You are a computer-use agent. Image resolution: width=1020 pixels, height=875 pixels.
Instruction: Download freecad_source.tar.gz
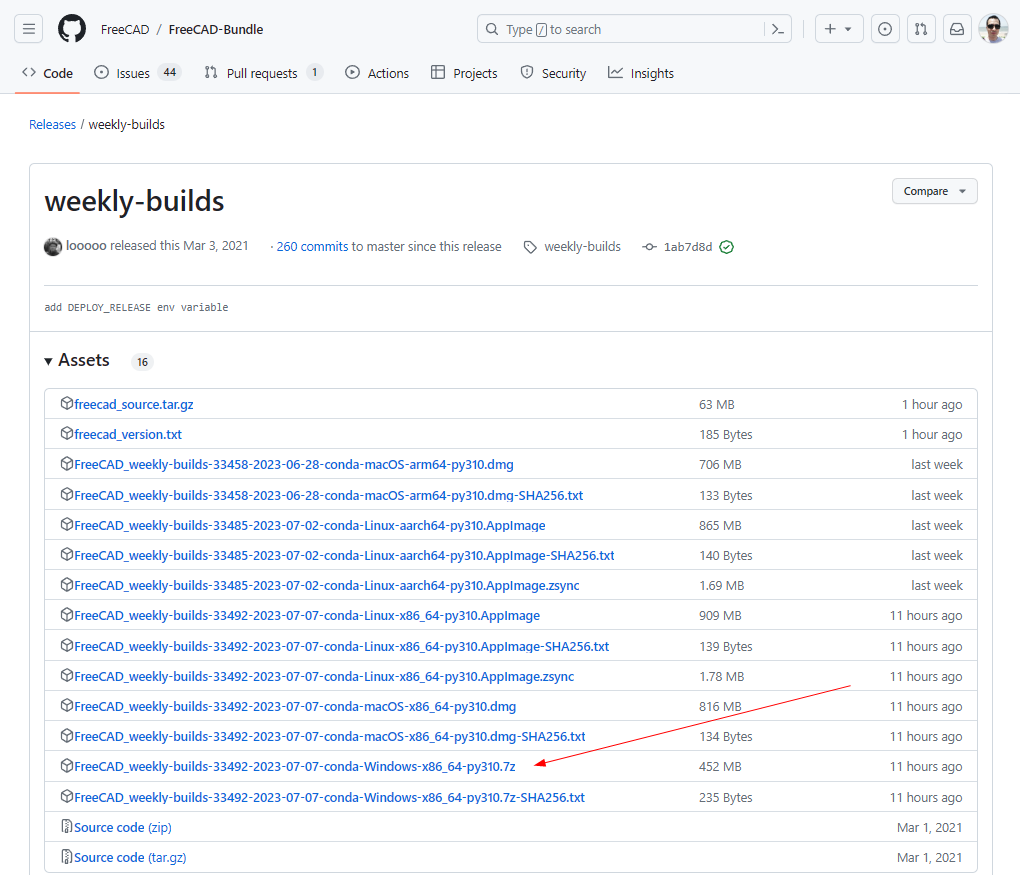point(133,404)
